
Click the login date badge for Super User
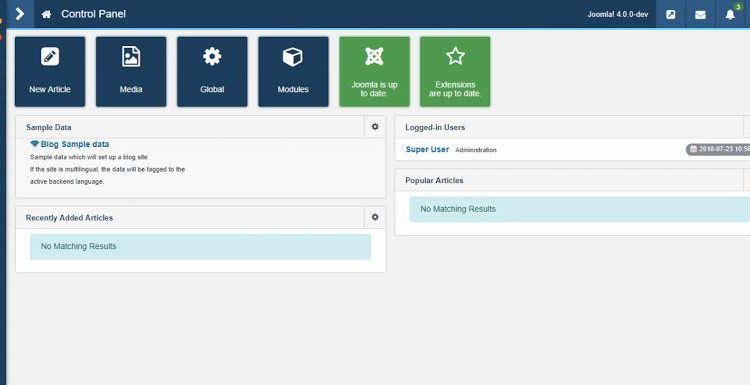(x=718, y=149)
